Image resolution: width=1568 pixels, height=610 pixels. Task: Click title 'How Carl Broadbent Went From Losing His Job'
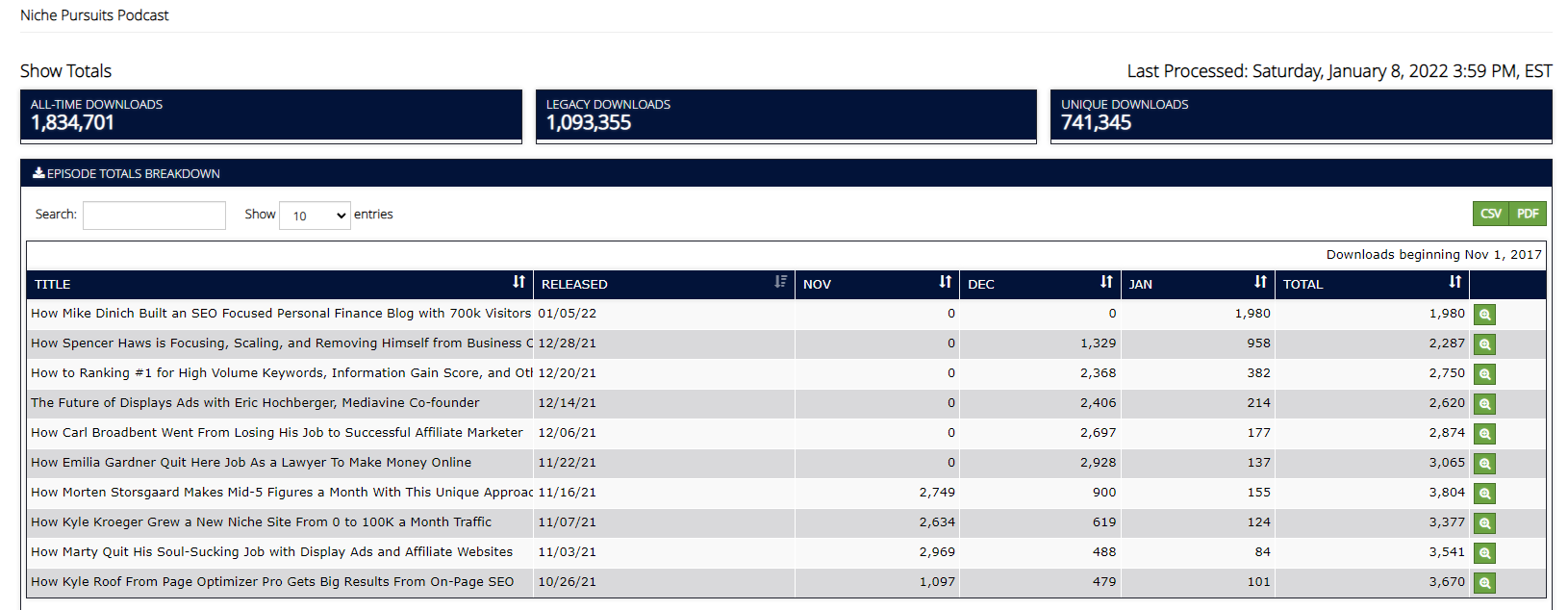click(277, 432)
